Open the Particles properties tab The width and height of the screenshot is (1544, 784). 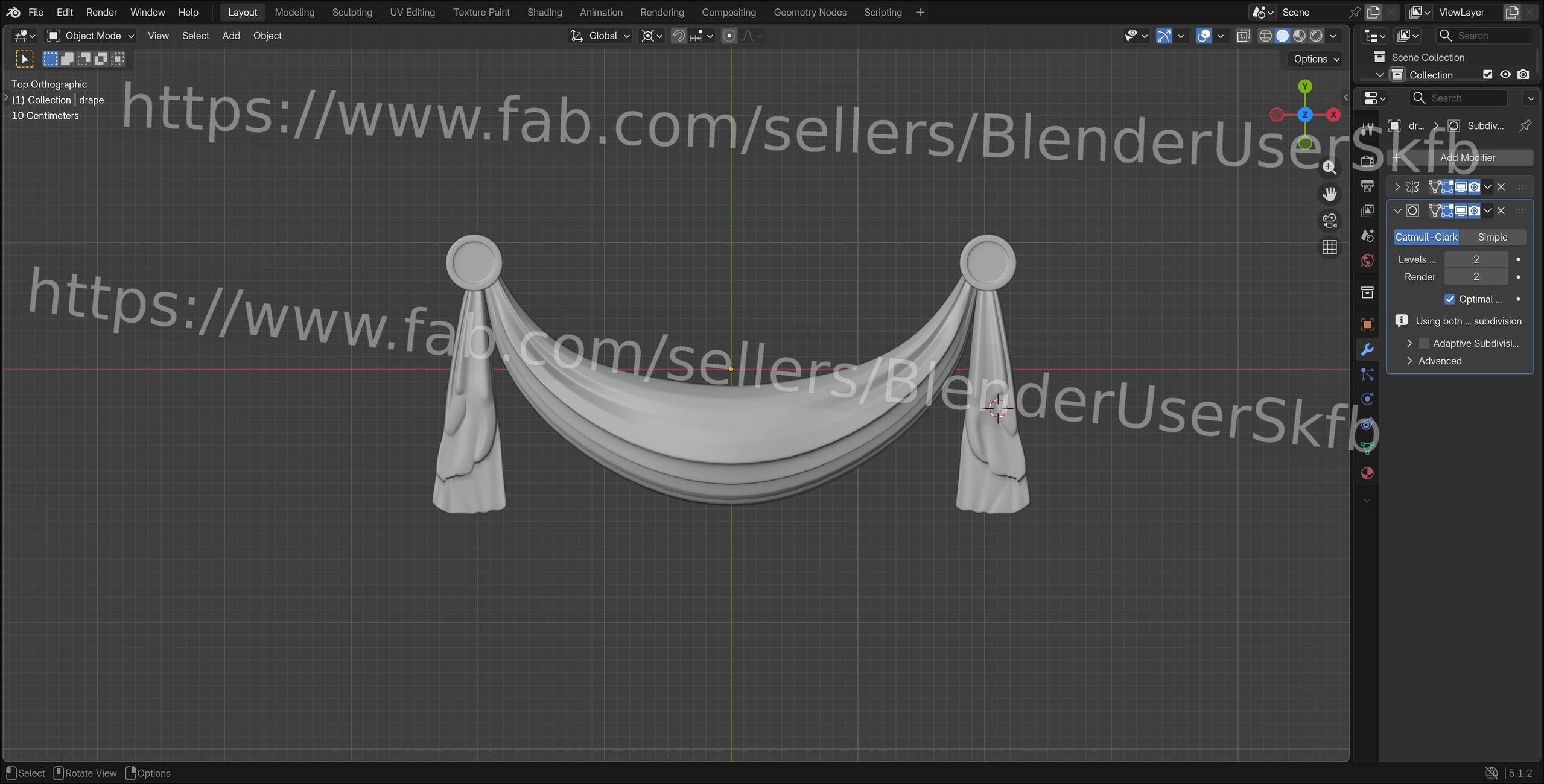pyautogui.click(x=1367, y=375)
